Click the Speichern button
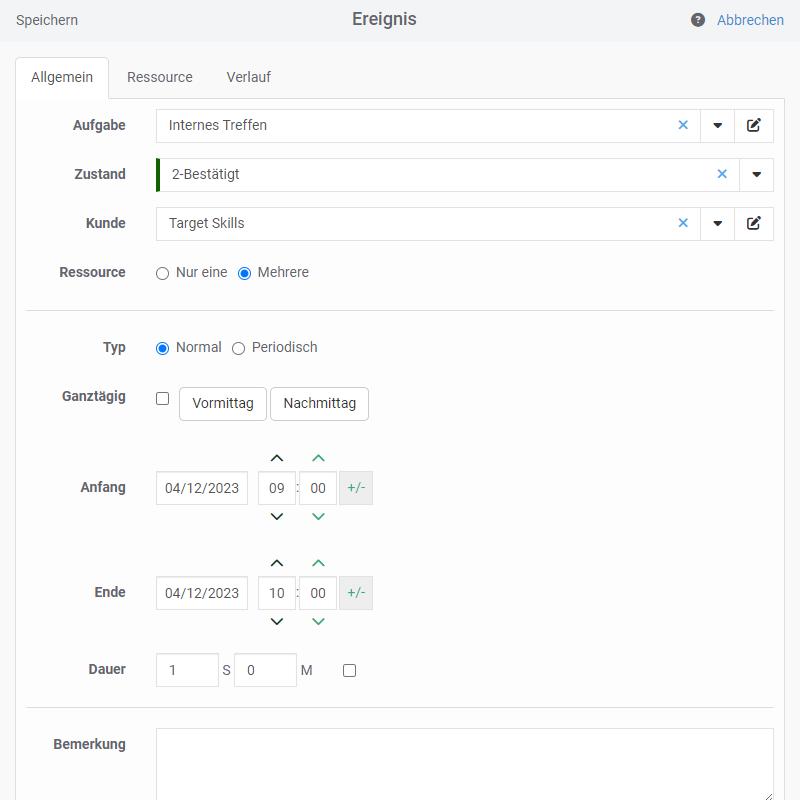This screenshot has height=800, width=800. pyautogui.click(x=47, y=20)
